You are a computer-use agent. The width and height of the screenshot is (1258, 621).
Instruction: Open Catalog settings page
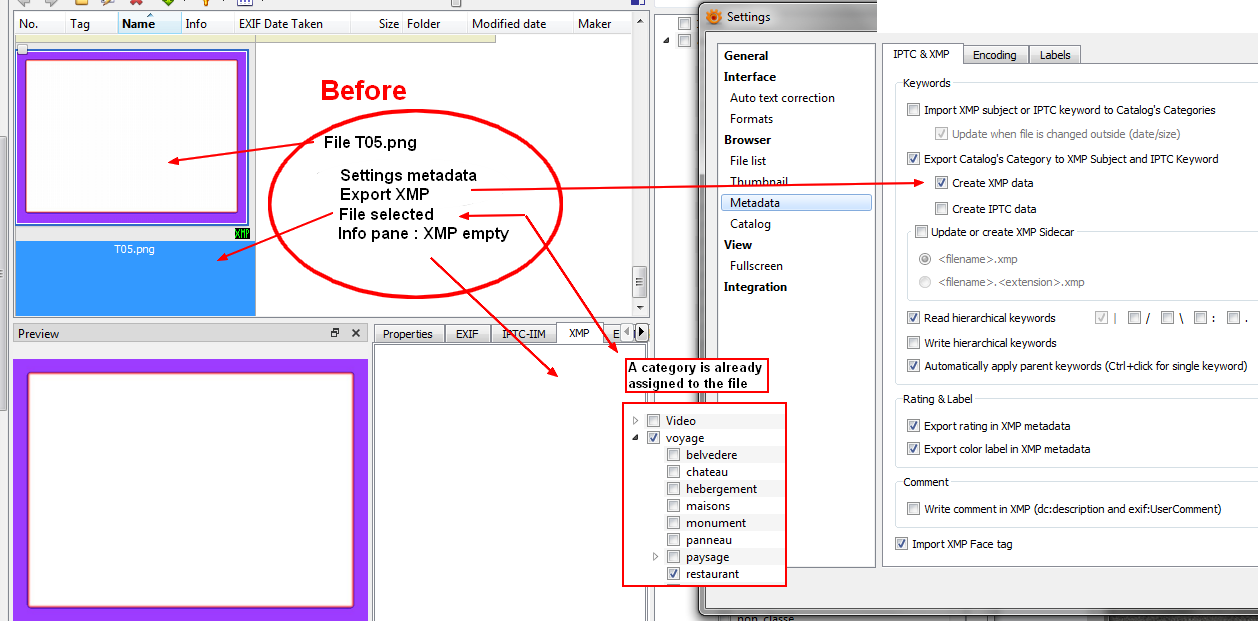tap(750, 224)
